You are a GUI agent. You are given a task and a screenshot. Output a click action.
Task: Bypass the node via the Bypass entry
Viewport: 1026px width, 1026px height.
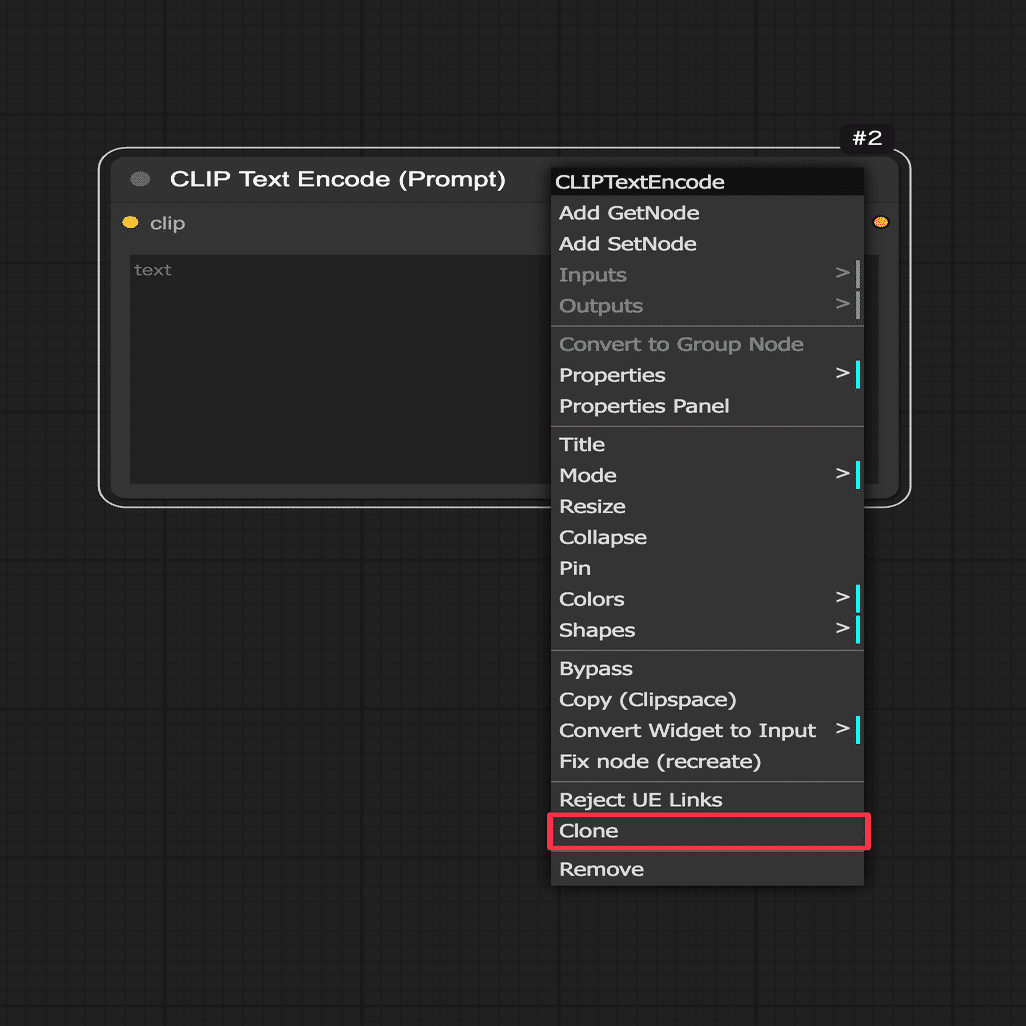(x=707, y=669)
